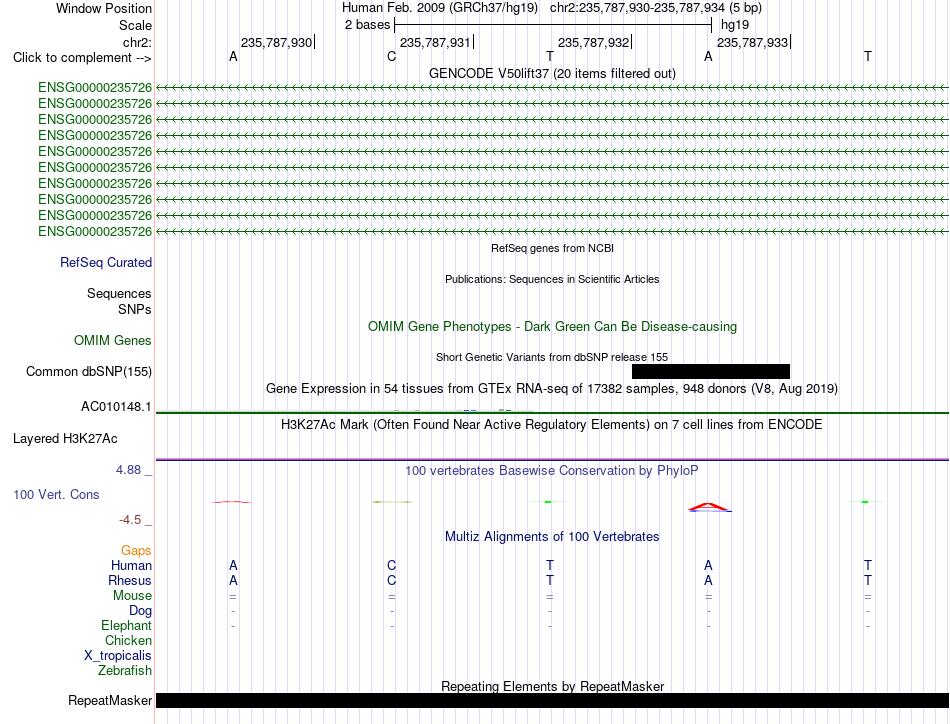Image resolution: width=950 pixels, height=724 pixels.
Task: Open 'Multiz Alignments of 100 Vertebrates' title
Action: 552,537
